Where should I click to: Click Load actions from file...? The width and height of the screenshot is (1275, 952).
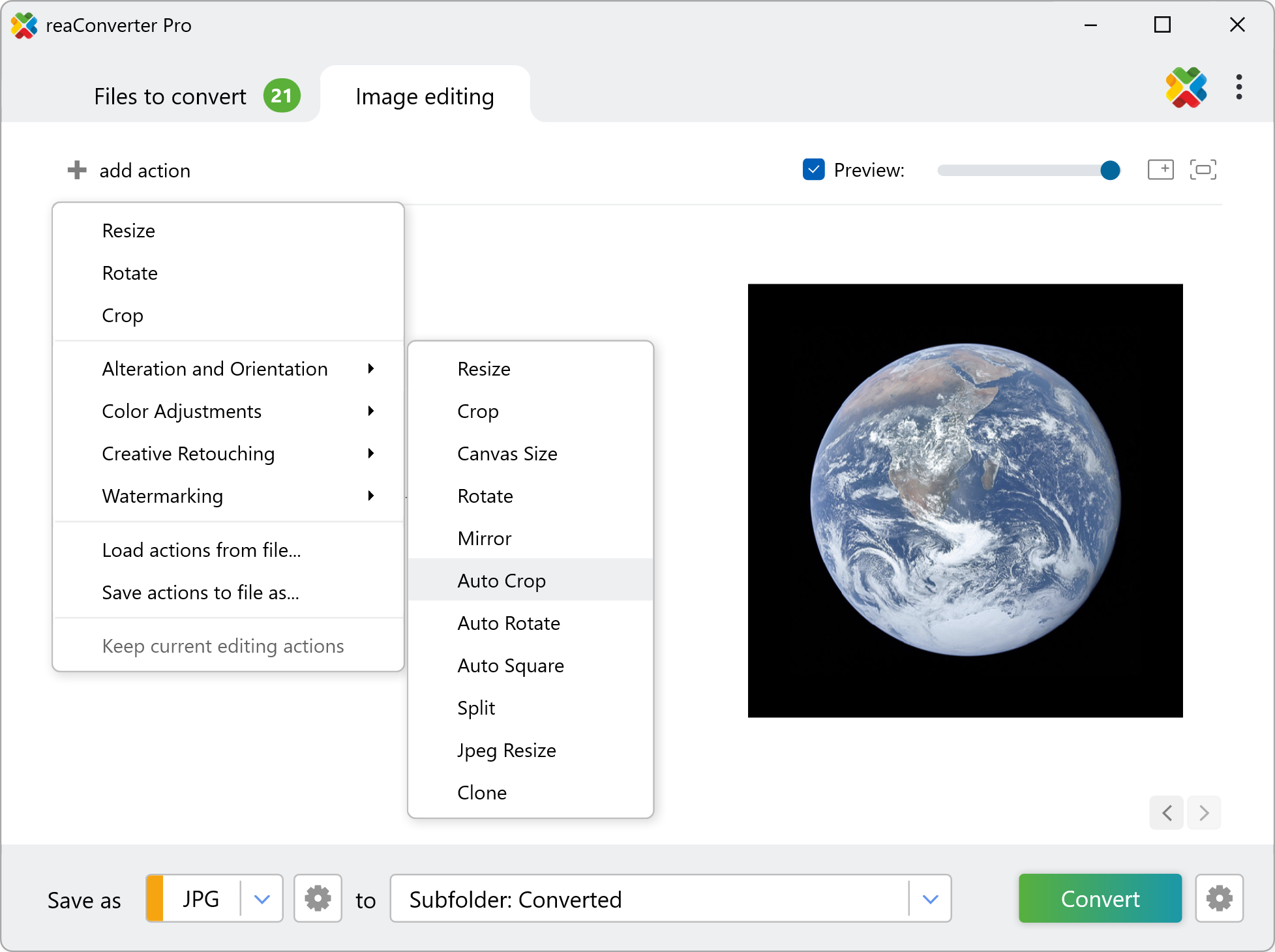coord(201,550)
